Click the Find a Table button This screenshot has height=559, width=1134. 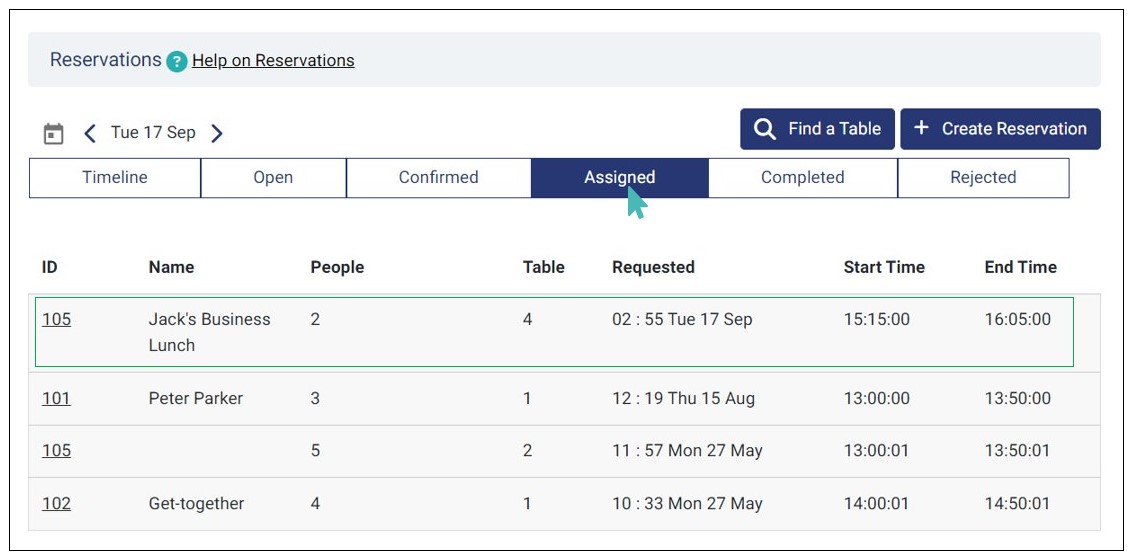[817, 129]
